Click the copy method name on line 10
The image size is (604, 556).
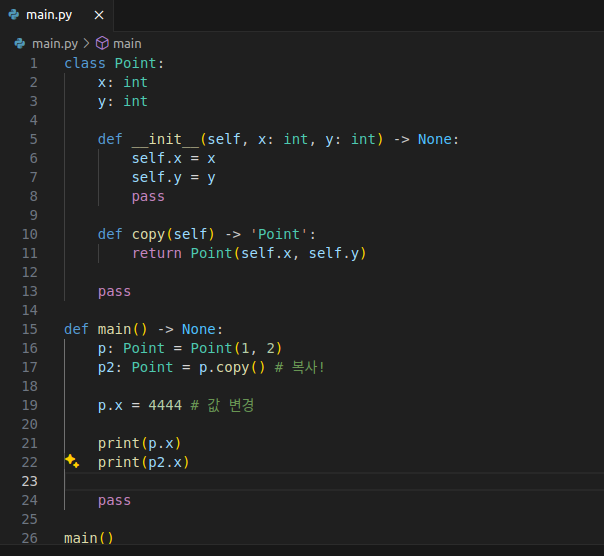(148, 234)
